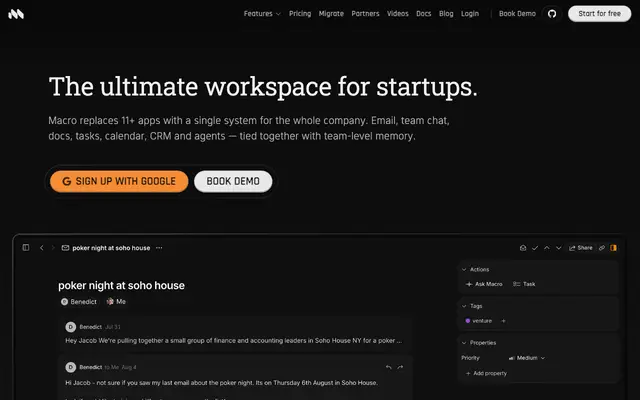Click the archive inbox tray icon
The height and width of the screenshot is (400, 640).
[523, 248]
